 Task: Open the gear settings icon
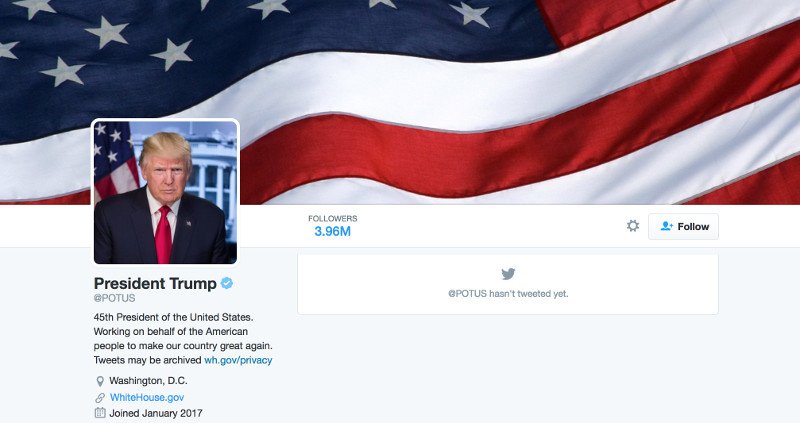click(633, 226)
